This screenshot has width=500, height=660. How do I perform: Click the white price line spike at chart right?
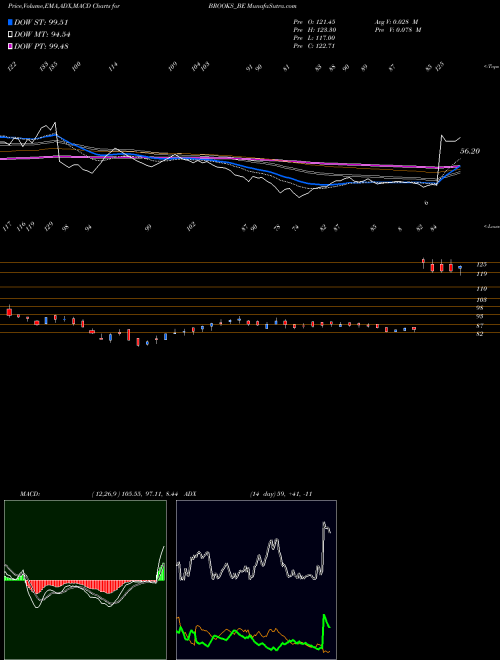pyautogui.click(x=441, y=136)
